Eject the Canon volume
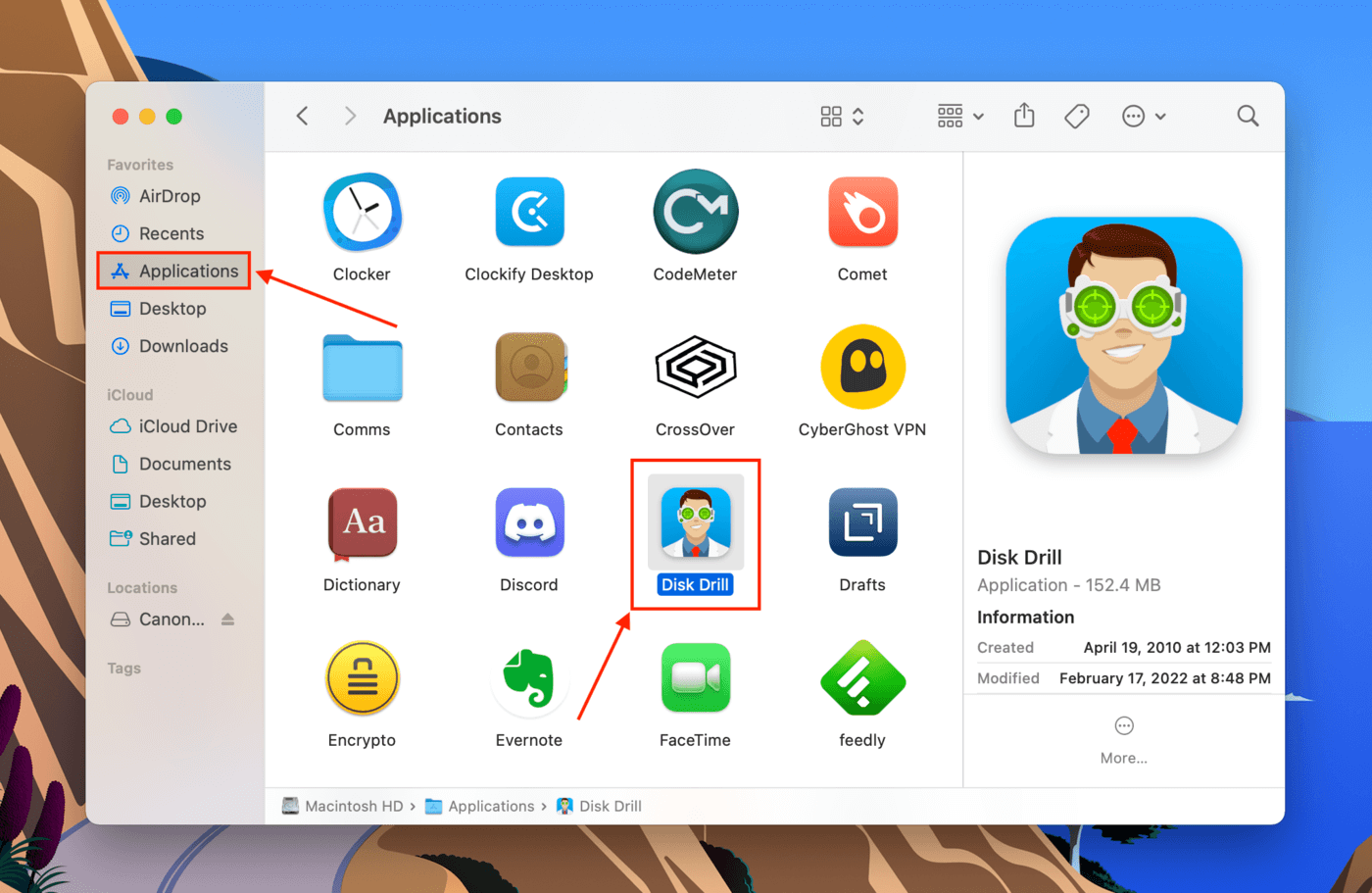The height and width of the screenshot is (893, 1372). (x=227, y=620)
